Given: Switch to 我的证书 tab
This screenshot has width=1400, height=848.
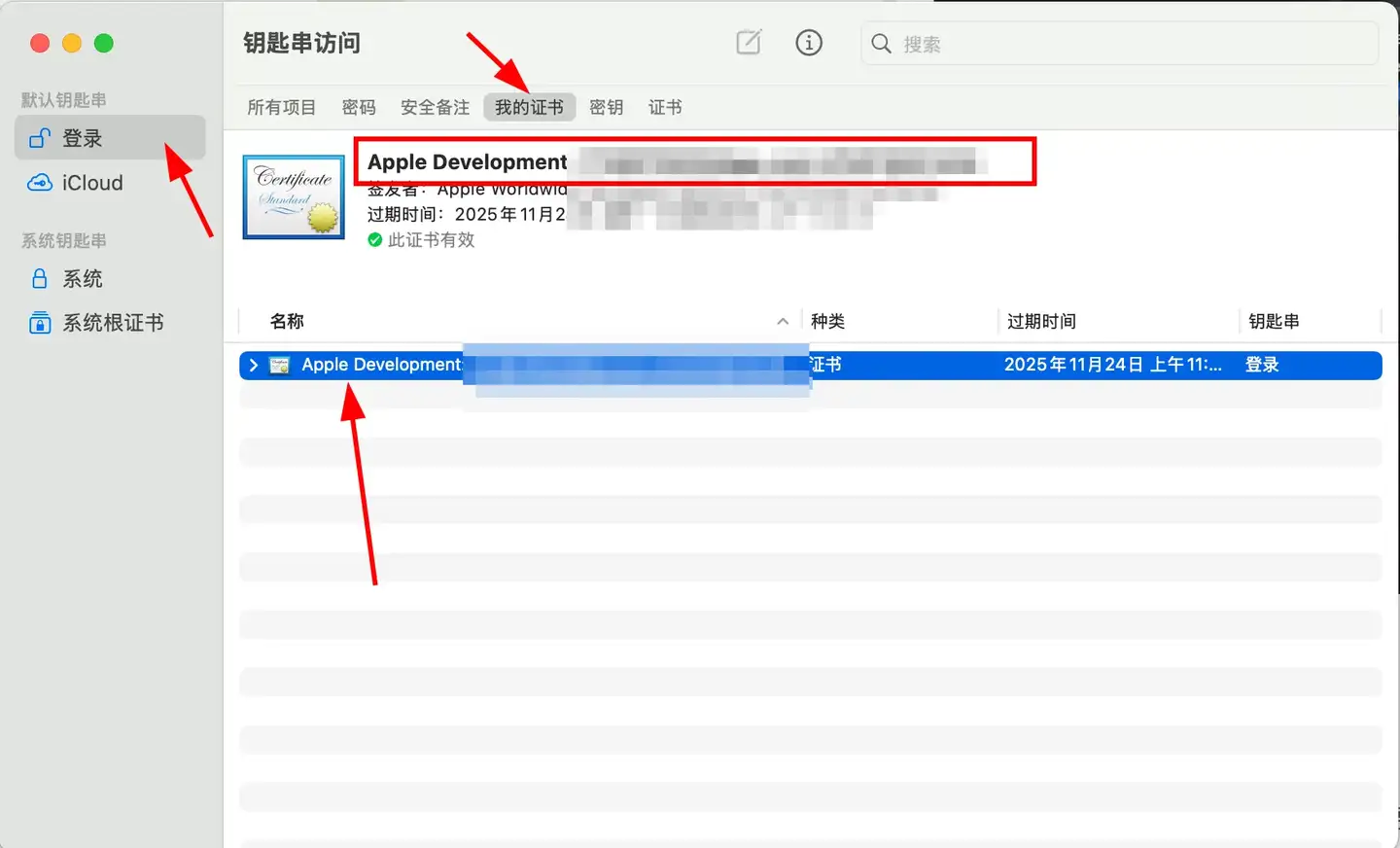Looking at the screenshot, I should [529, 107].
